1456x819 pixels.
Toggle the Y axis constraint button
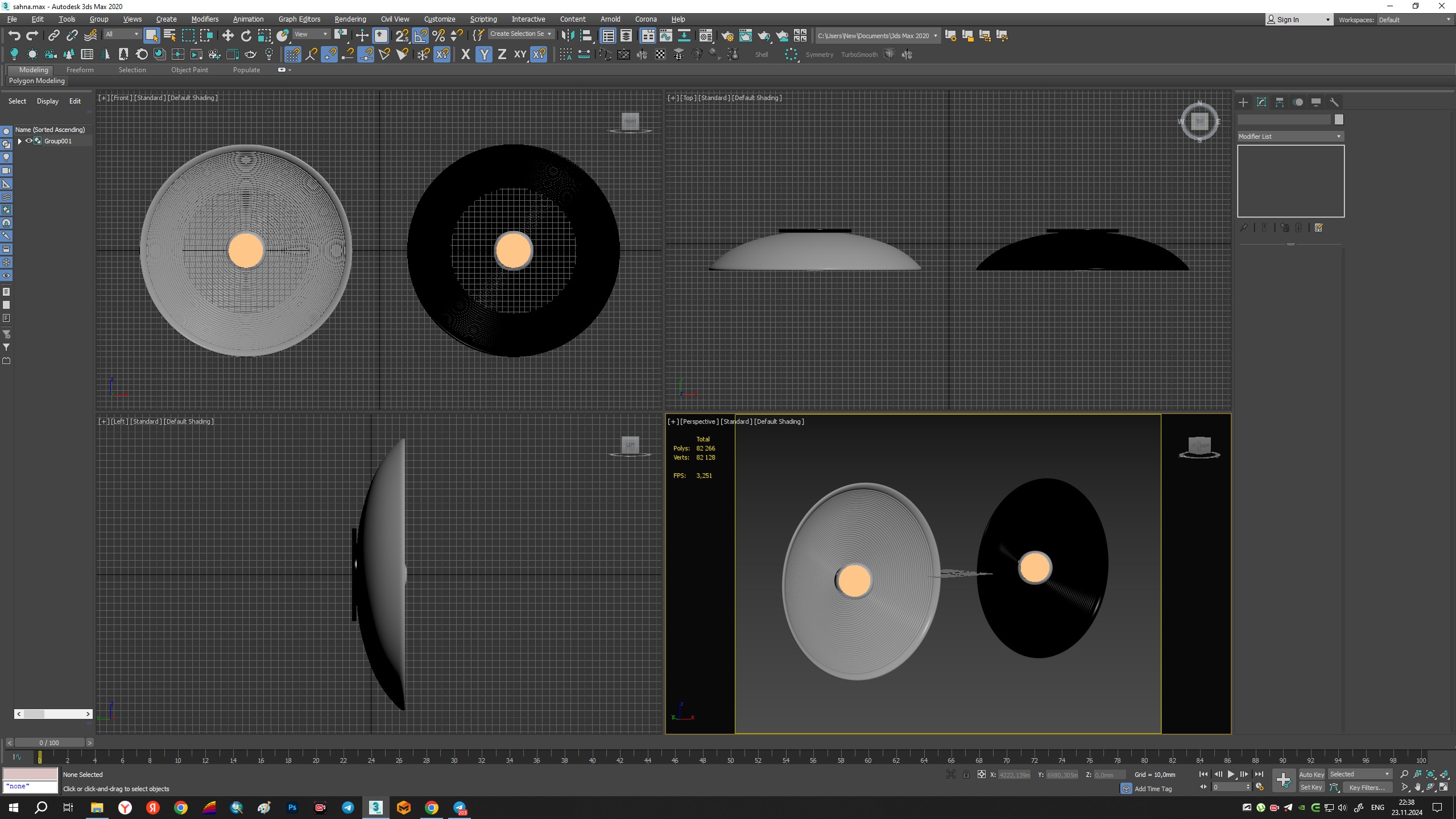coord(483,55)
